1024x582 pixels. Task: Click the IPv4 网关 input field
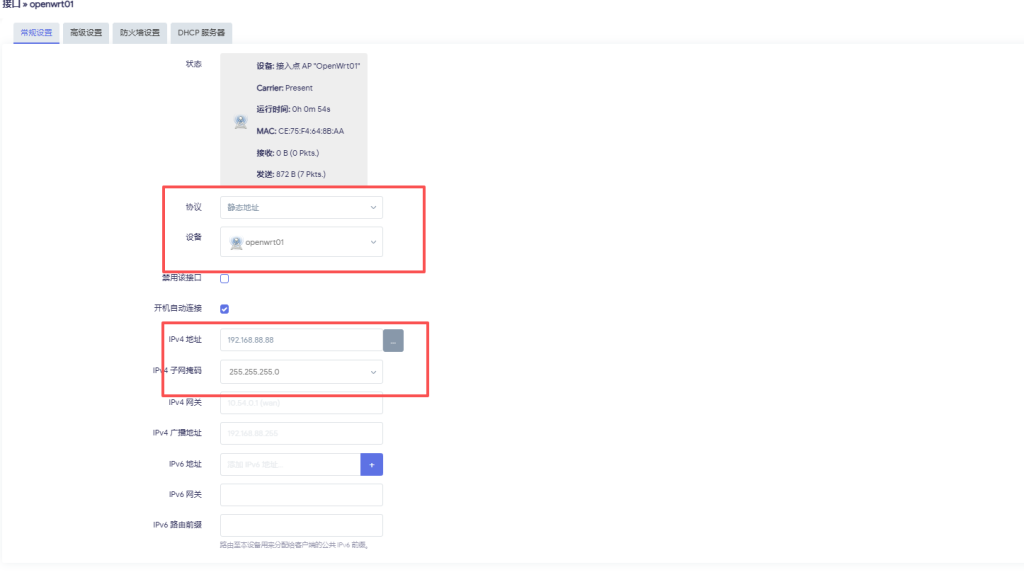(x=300, y=402)
